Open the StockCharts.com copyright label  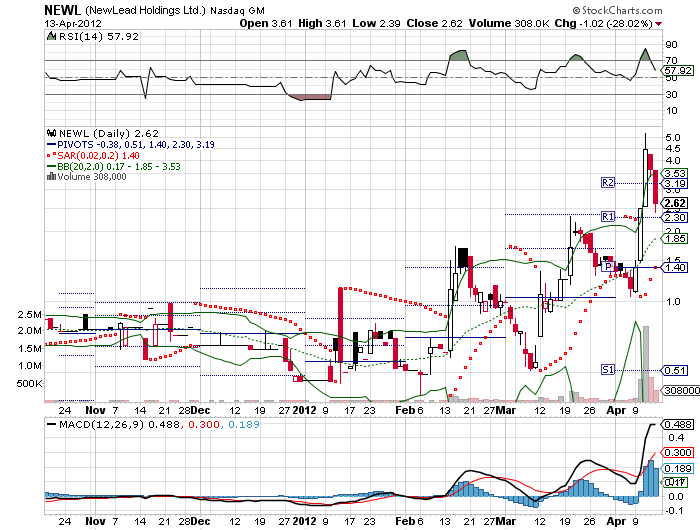[617, 10]
